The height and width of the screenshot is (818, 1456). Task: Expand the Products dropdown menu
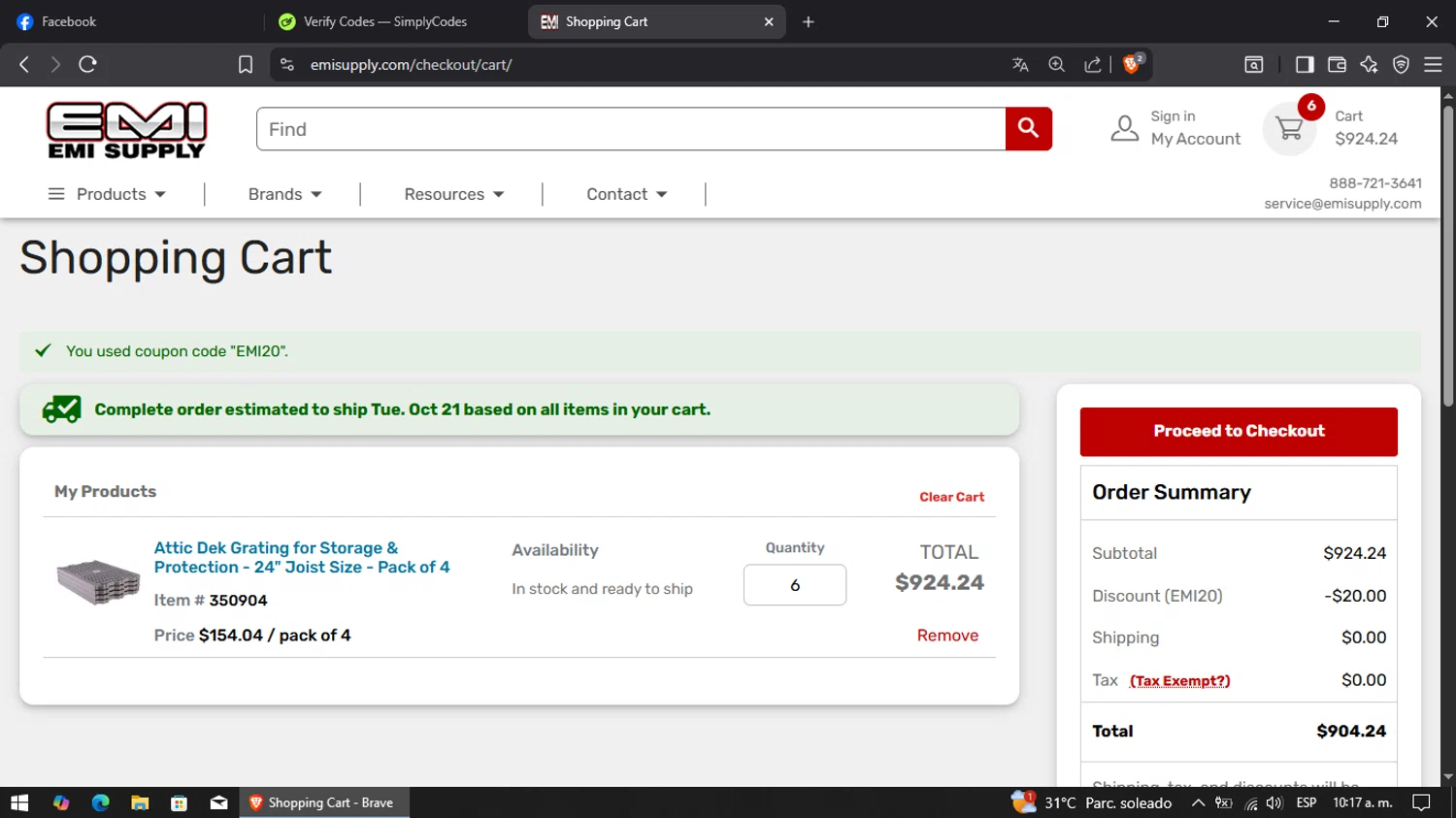tap(107, 194)
